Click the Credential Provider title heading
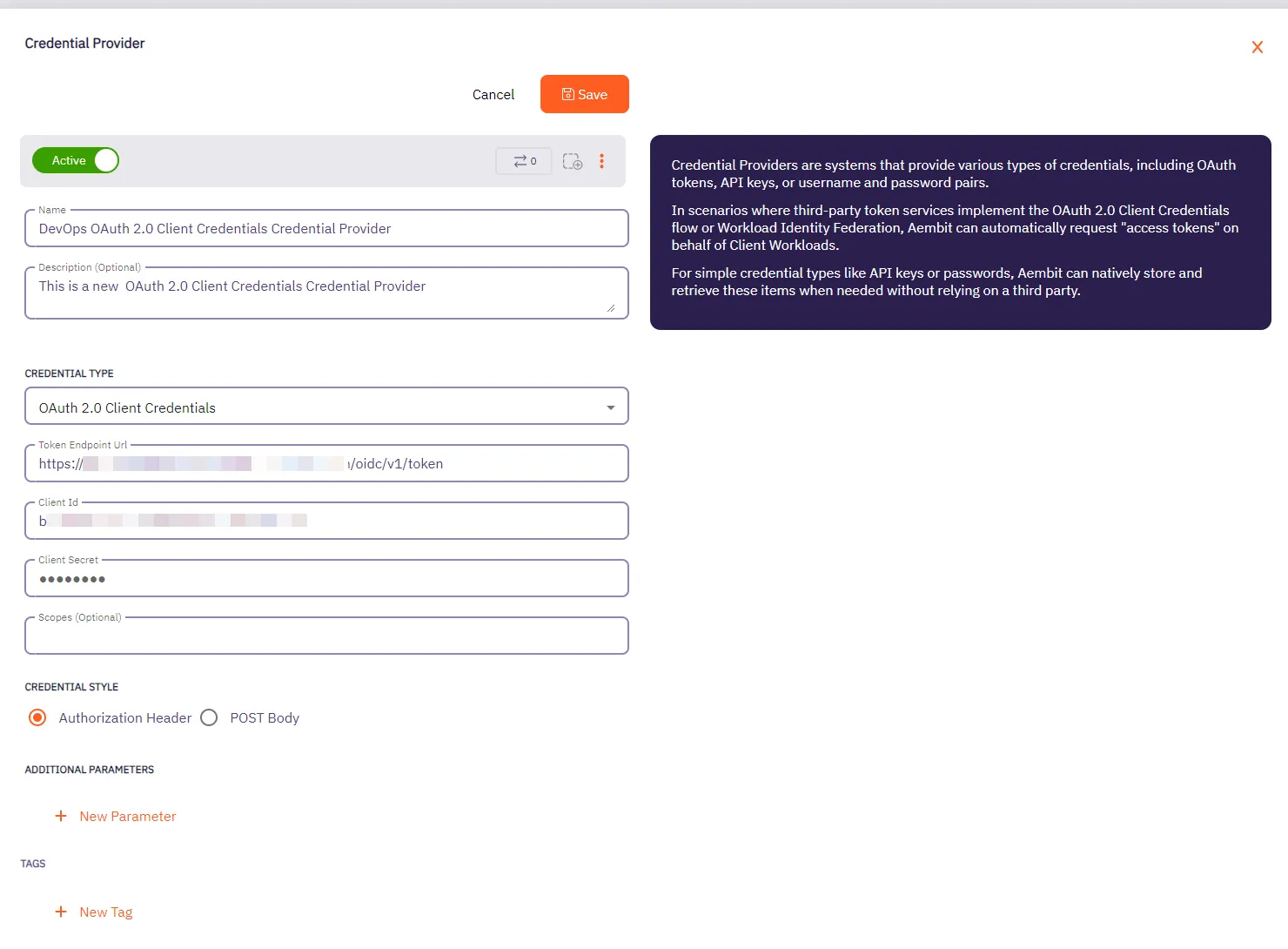Image resolution: width=1288 pixels, height=949 pixels. point(84,43)
